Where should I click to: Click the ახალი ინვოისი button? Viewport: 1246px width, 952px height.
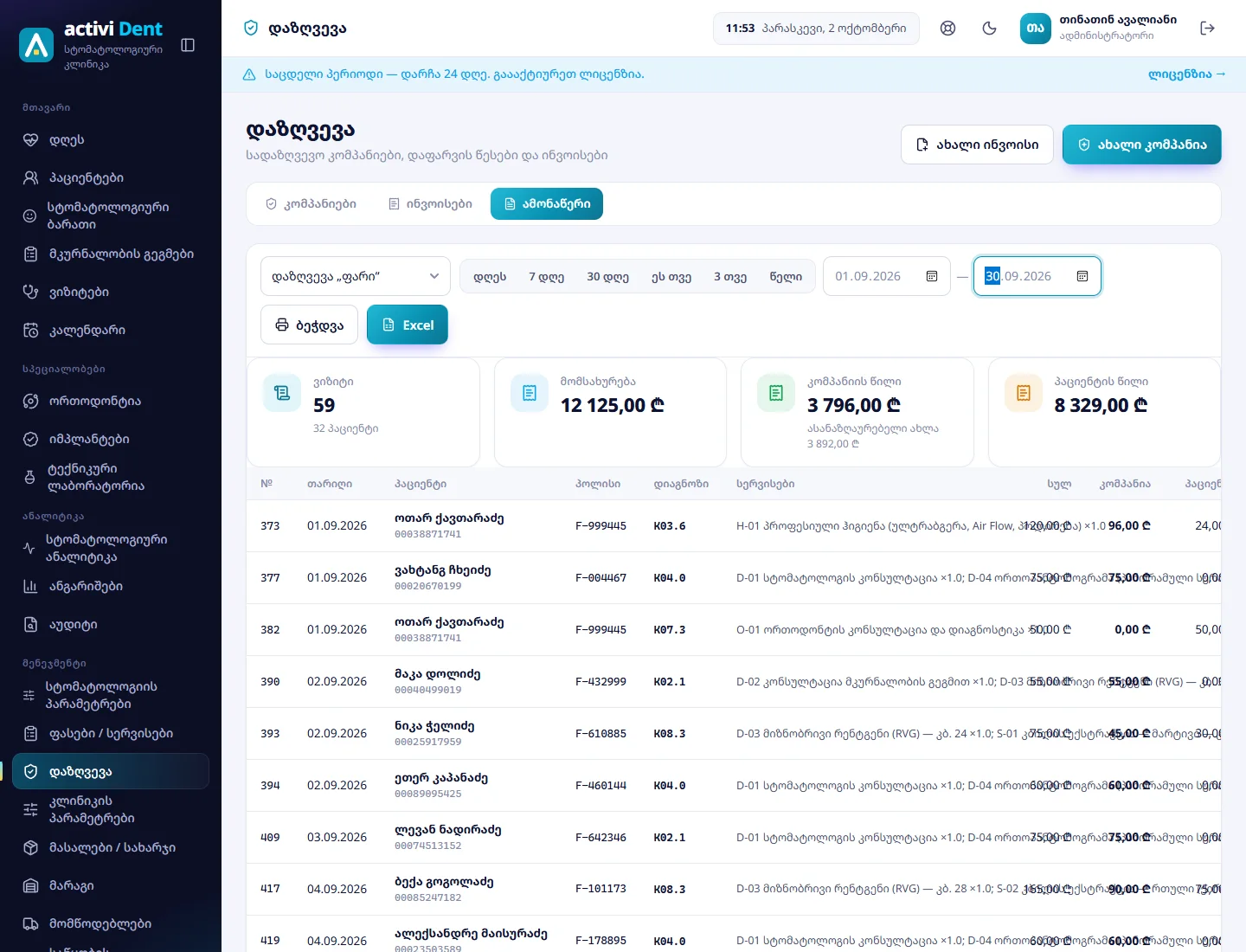[x=977, y=145]
